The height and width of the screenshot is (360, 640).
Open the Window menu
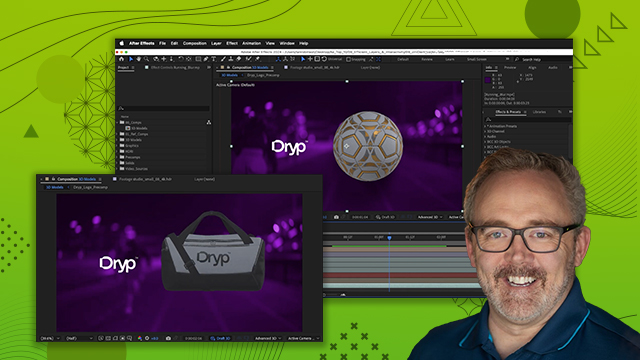pyautogui.click(x=287, y=43)
